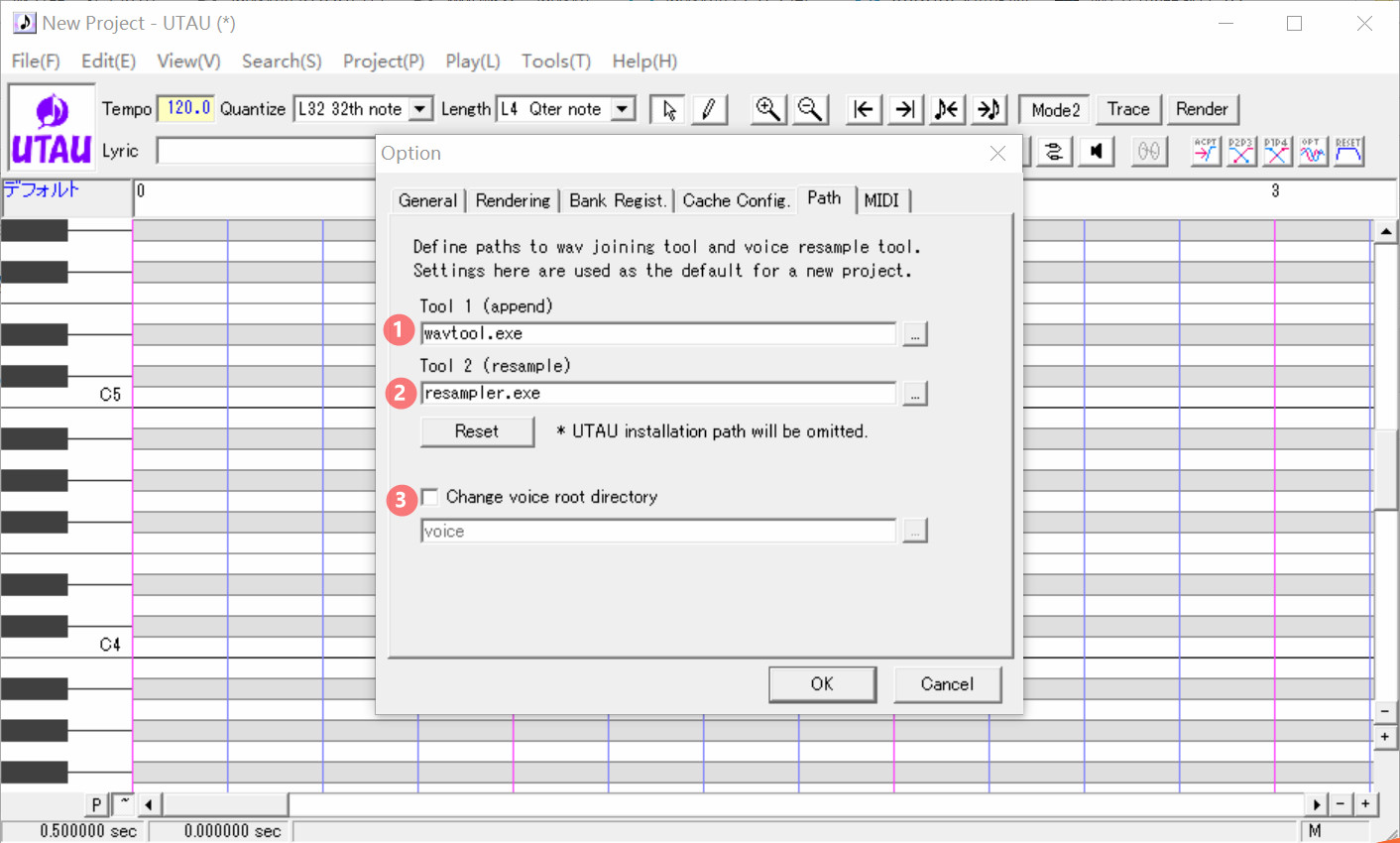Close the Option dialog
This screenshot has width=1400, height=843.
(997, 153)
